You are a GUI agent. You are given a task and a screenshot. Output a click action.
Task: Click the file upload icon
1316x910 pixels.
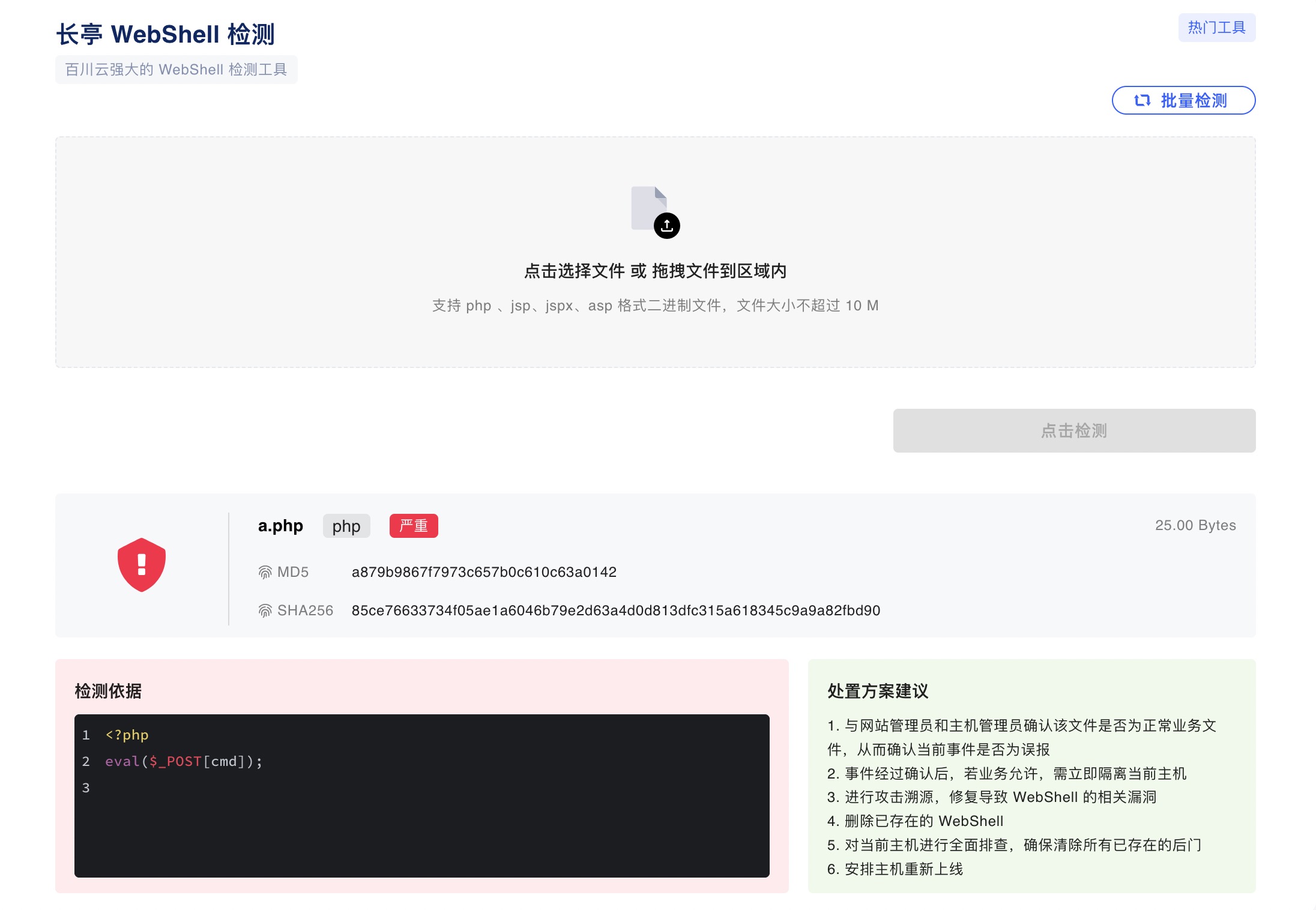[x=656, y=212]
